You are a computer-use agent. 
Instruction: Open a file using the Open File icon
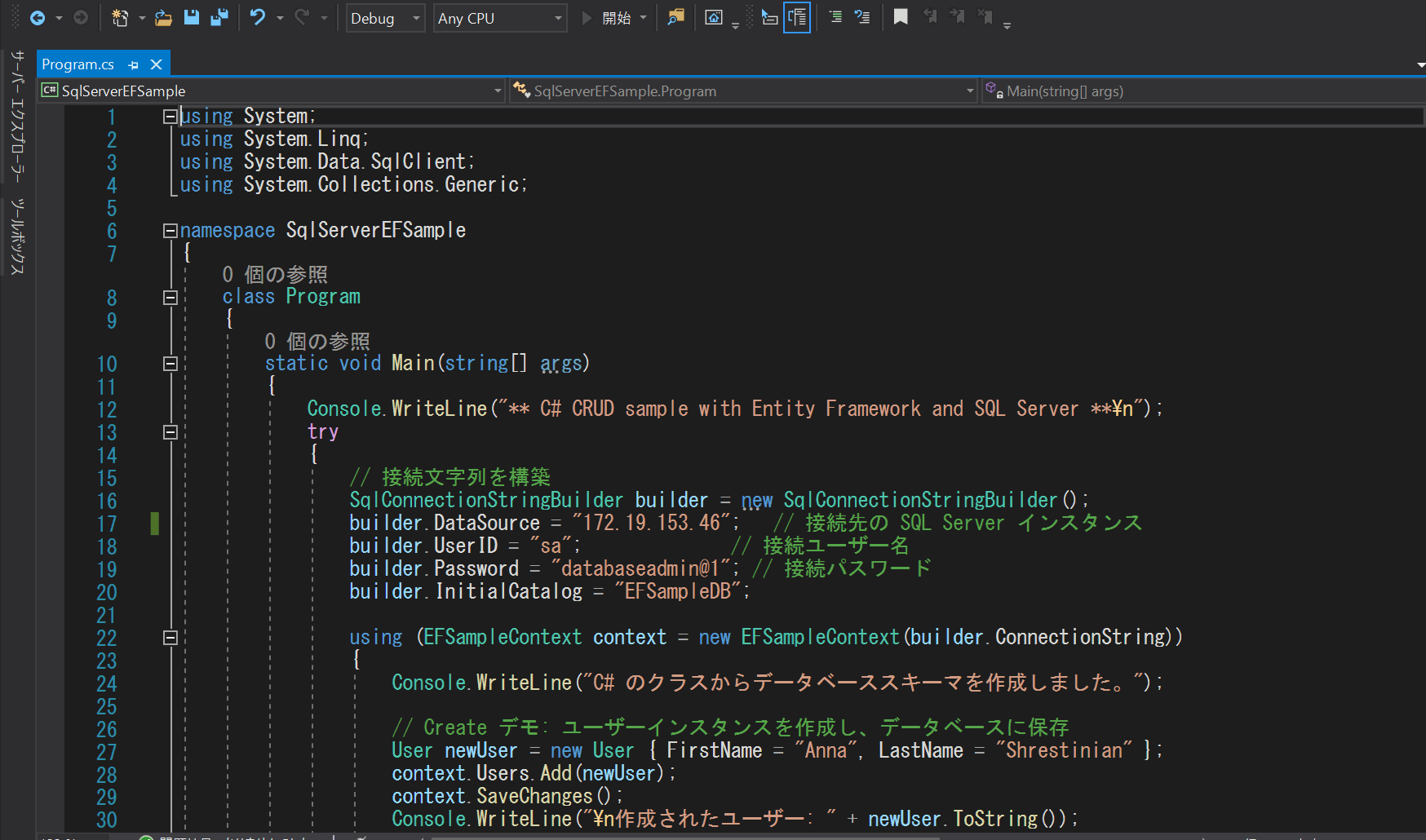(x=162, y=17)
